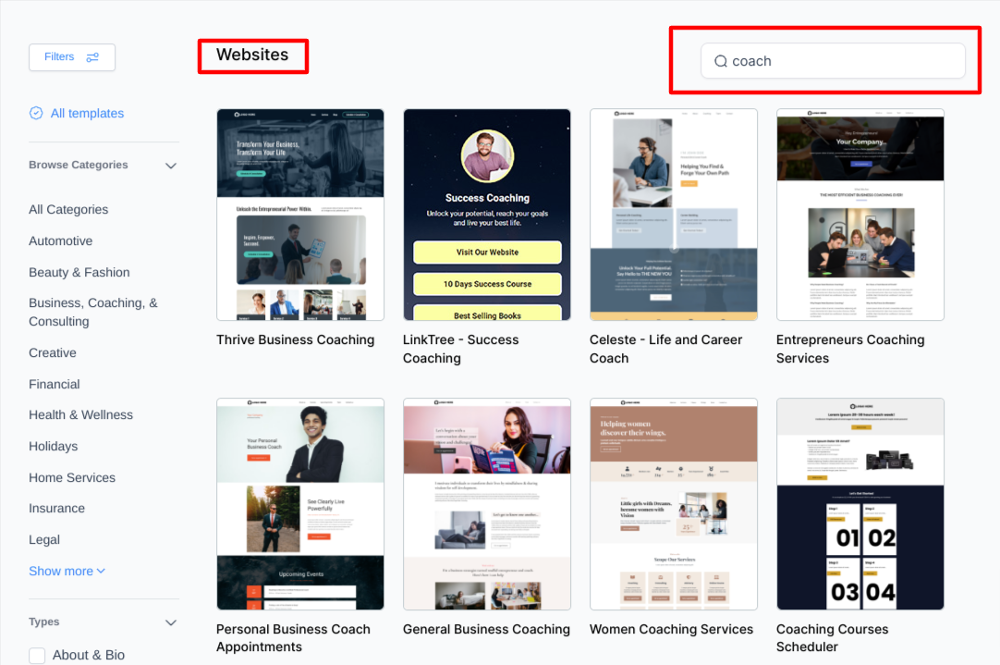Choose the Automotive category
The height and width of the screenshot is (665, 1000).
coord(61,241)
